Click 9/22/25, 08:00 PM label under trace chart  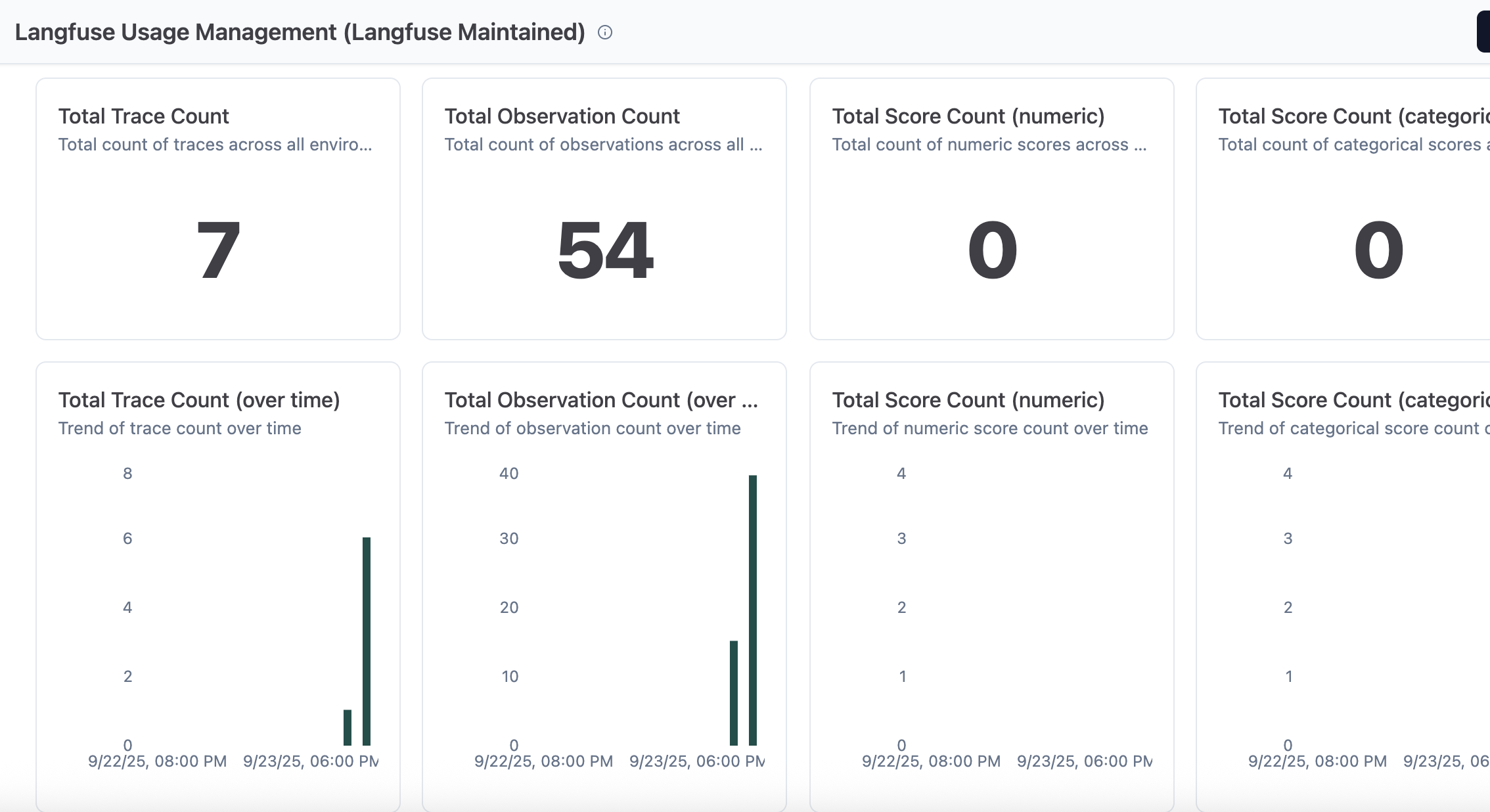click(x=157, y=761)
